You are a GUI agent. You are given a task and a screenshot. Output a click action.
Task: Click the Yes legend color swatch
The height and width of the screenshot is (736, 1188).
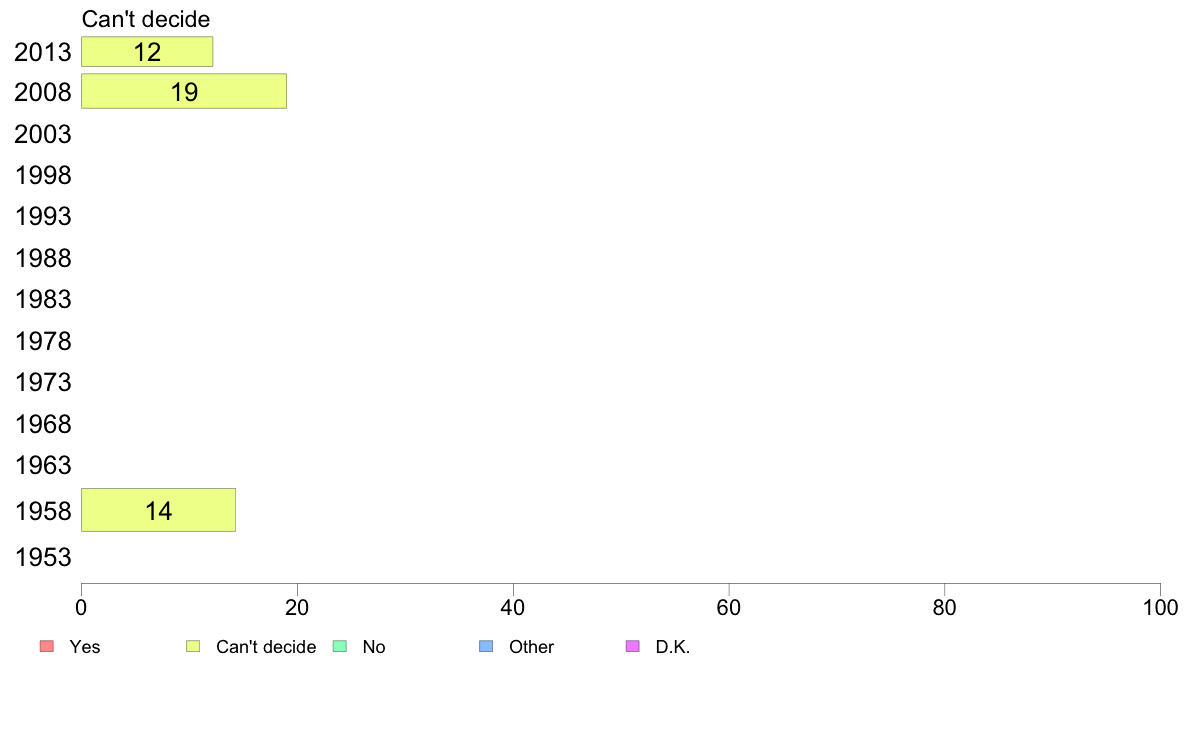(47, 646)
